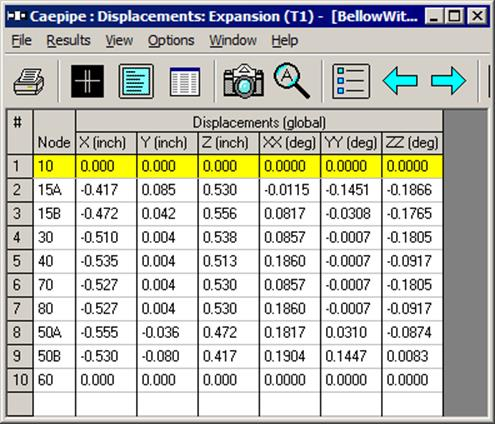Click the magnifying glass find icon
Viewport: 495px width, 424px height.
tap(291, 81)
